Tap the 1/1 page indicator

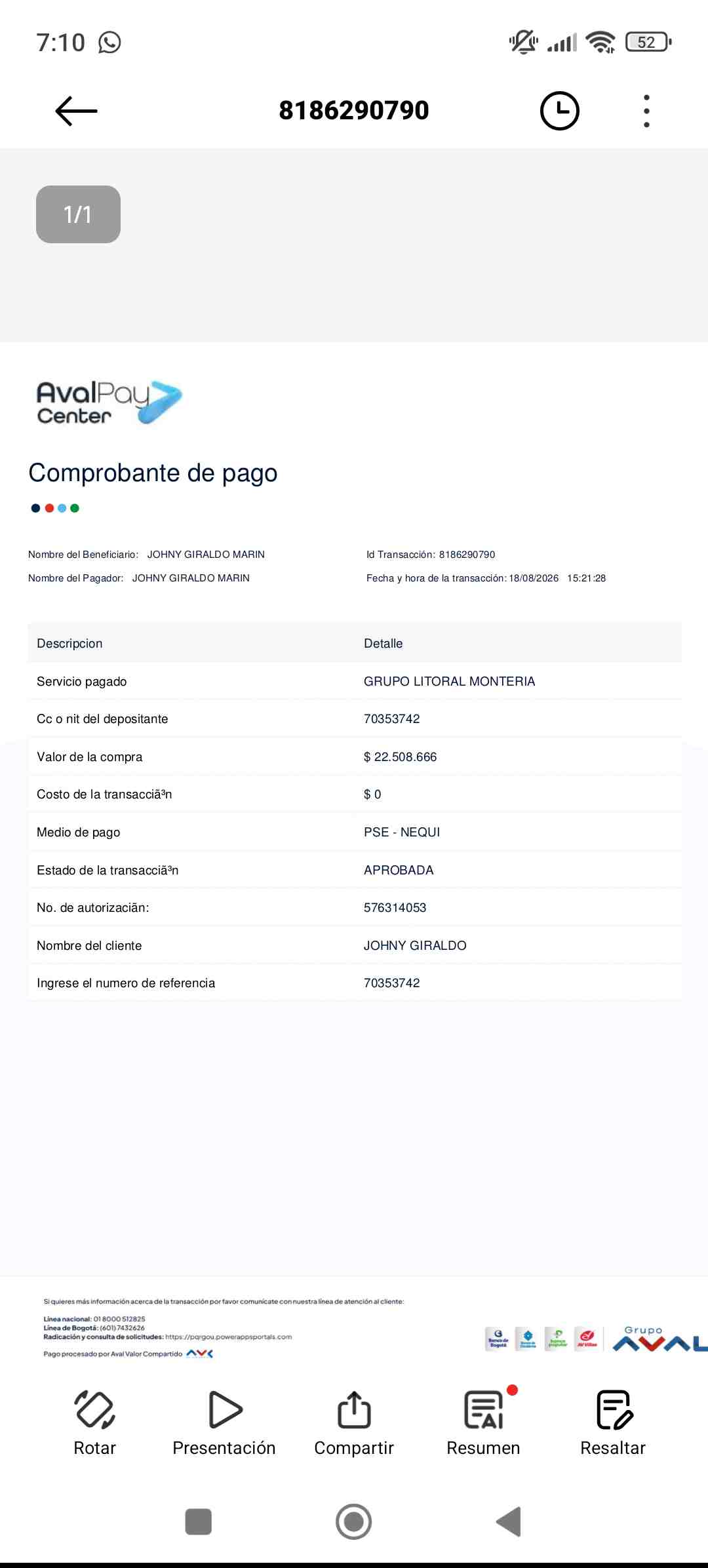click(78, 214)
